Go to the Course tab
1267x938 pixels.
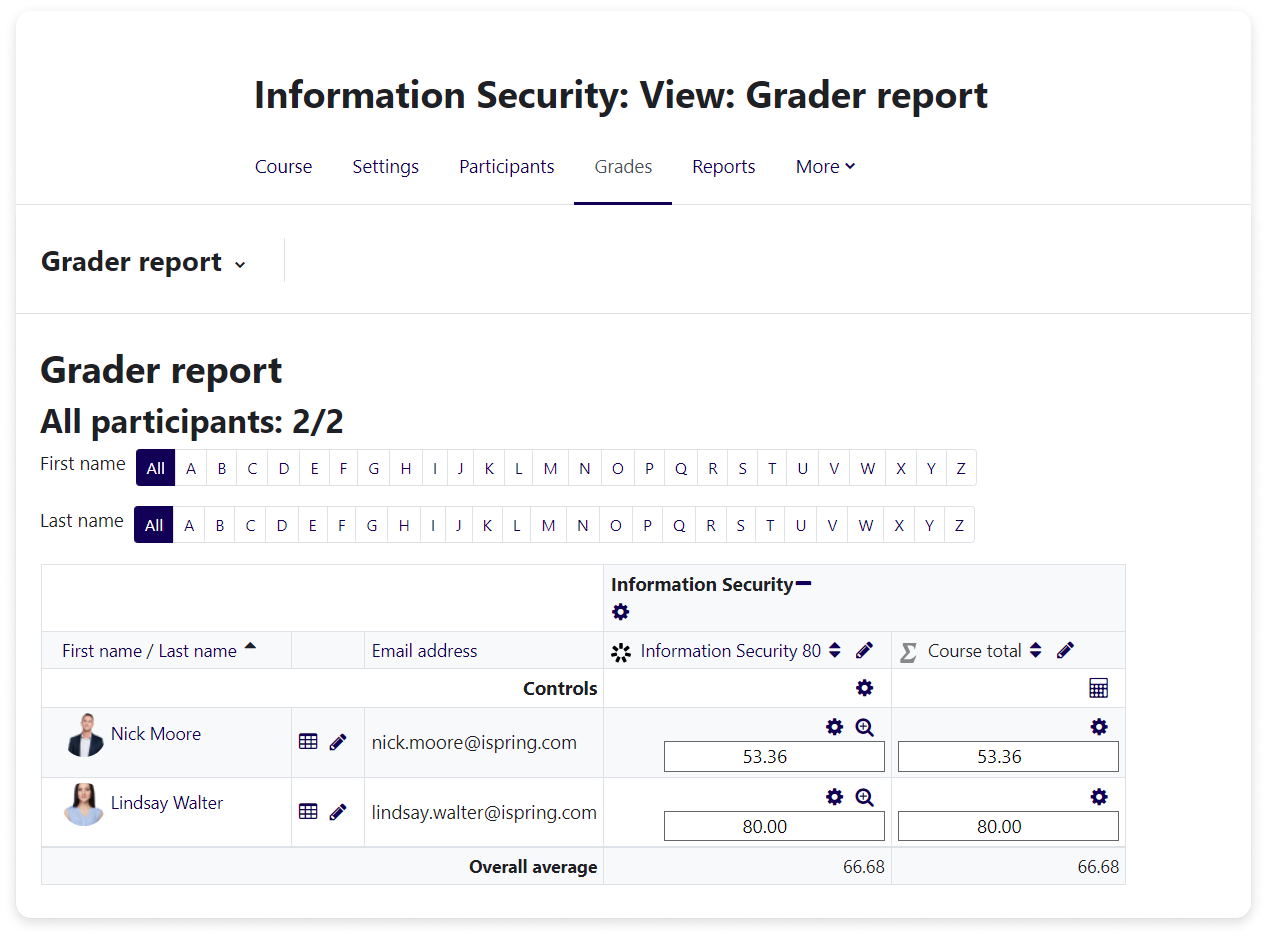click(x=283, y=167)
